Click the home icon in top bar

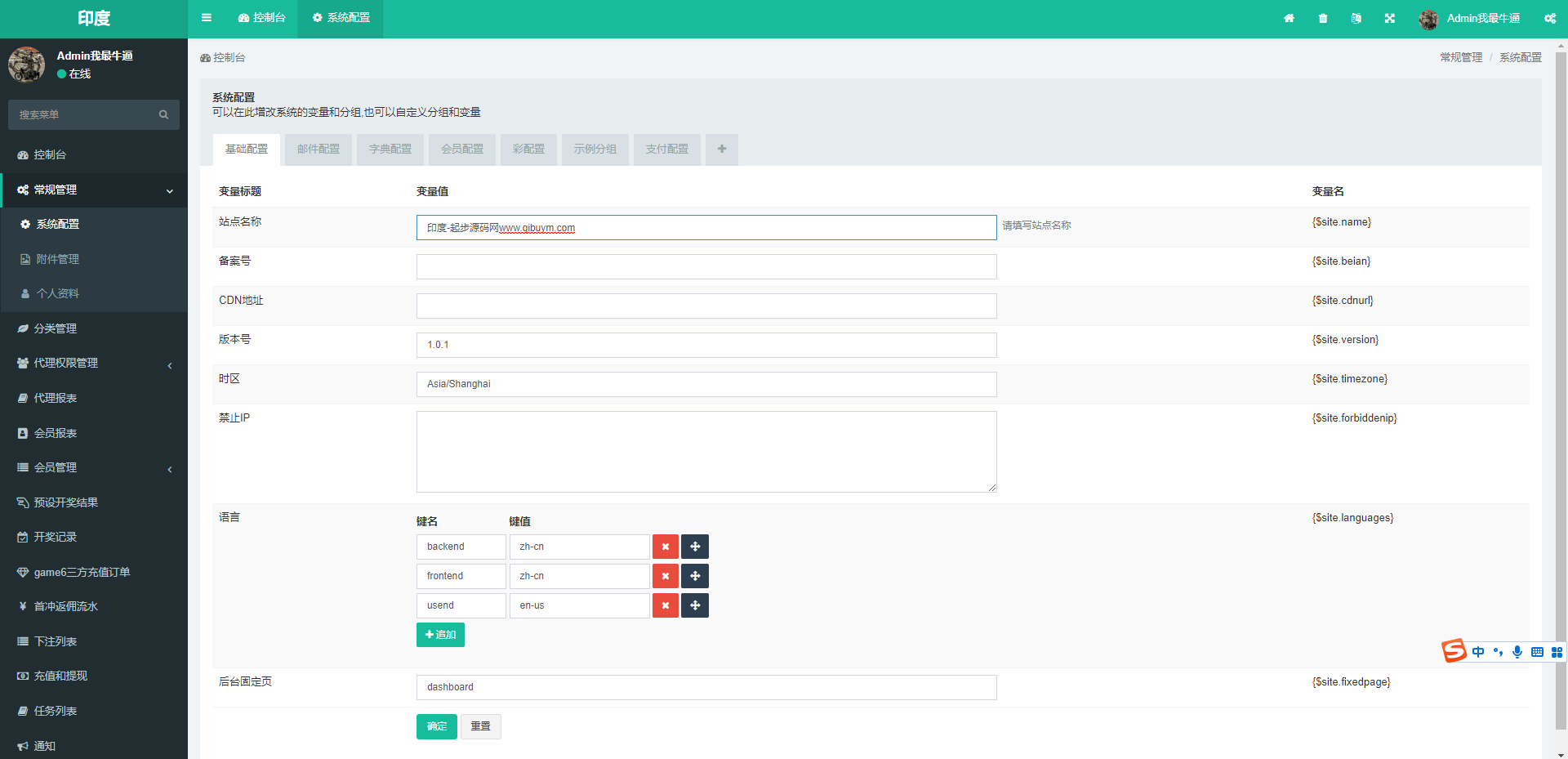pos(1289,18)
